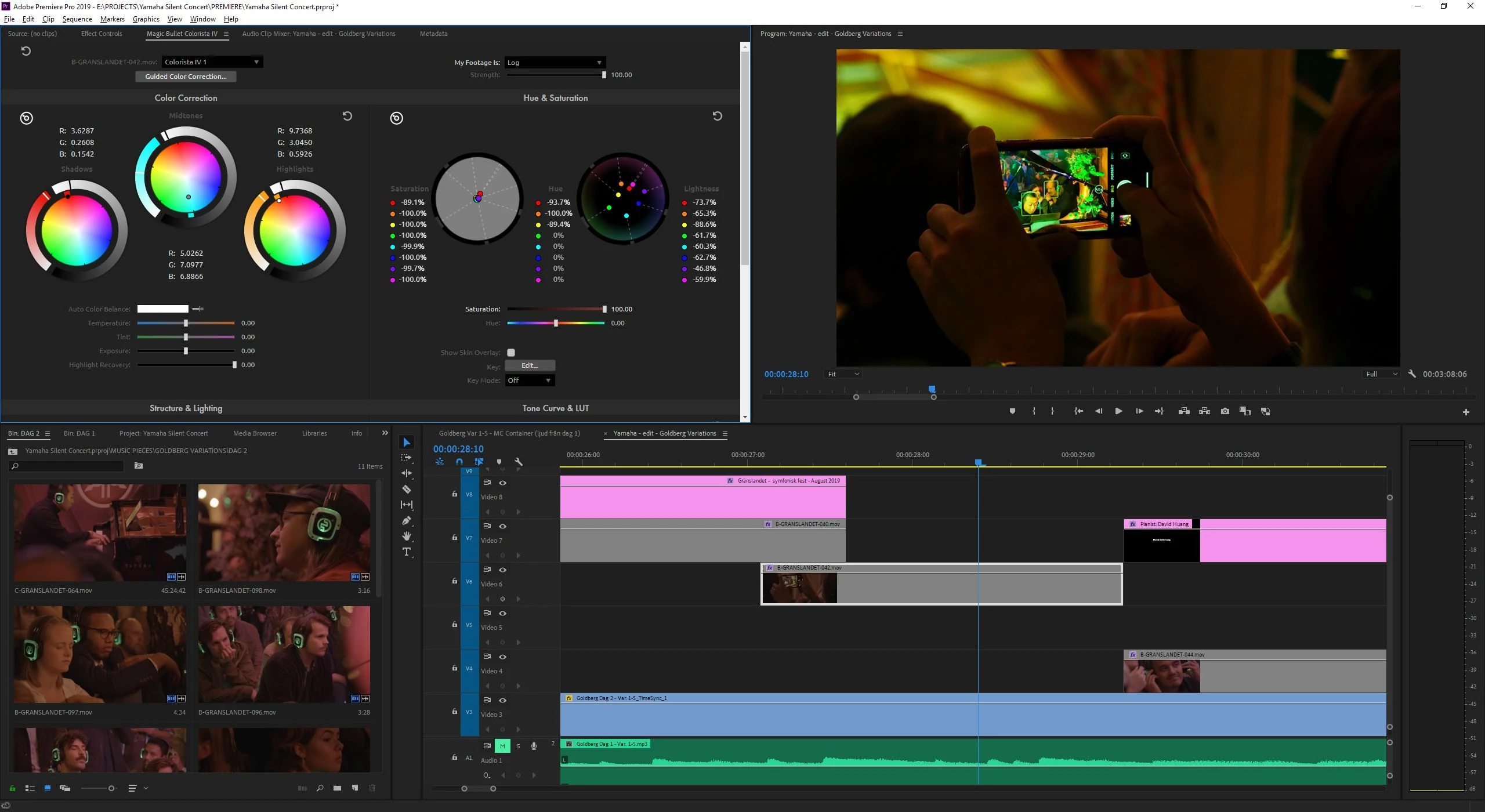Click the Export Frame camera icon
The height and width of the screenshot is (812, 1485).
click(1225, 411)
